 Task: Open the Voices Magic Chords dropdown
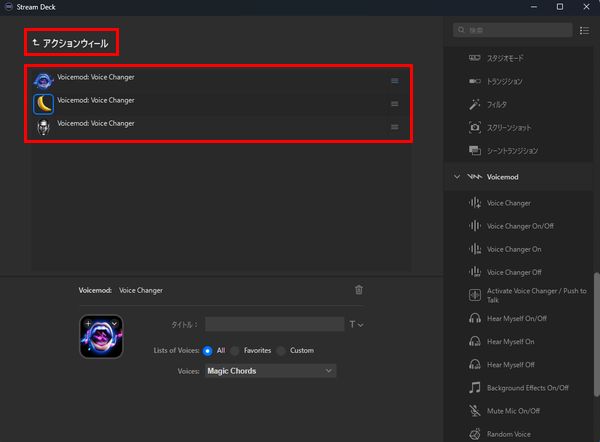point(271,371)
